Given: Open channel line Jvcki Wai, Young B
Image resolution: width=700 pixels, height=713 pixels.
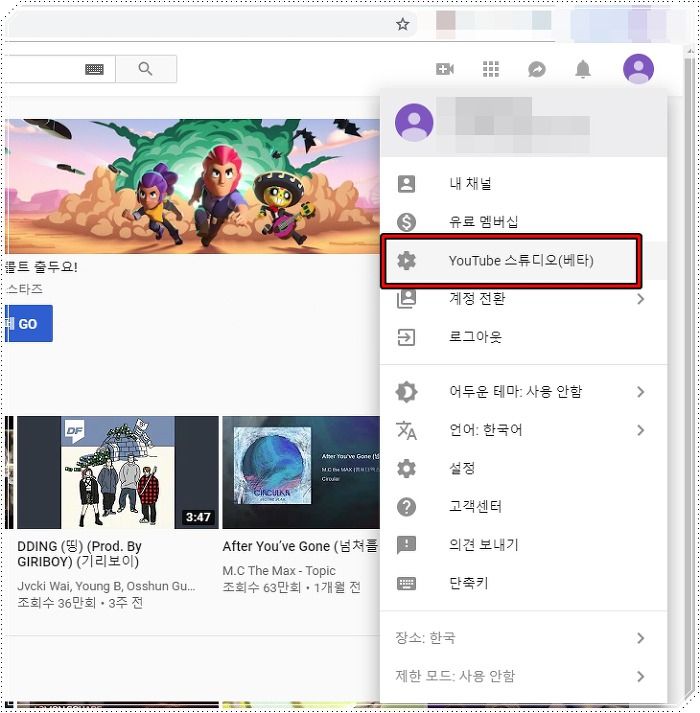Looking at the screenshot, I should (x=106, y=586).
